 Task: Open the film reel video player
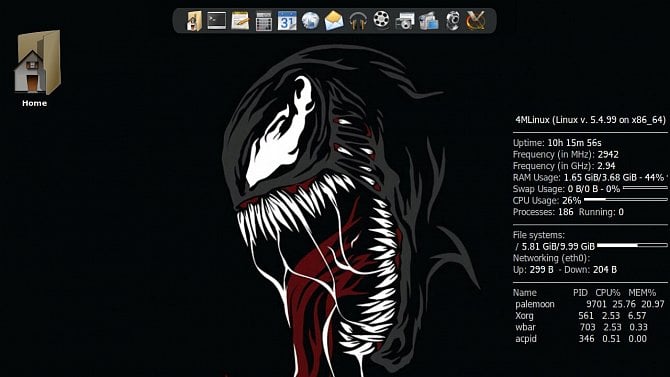[382, 20]
